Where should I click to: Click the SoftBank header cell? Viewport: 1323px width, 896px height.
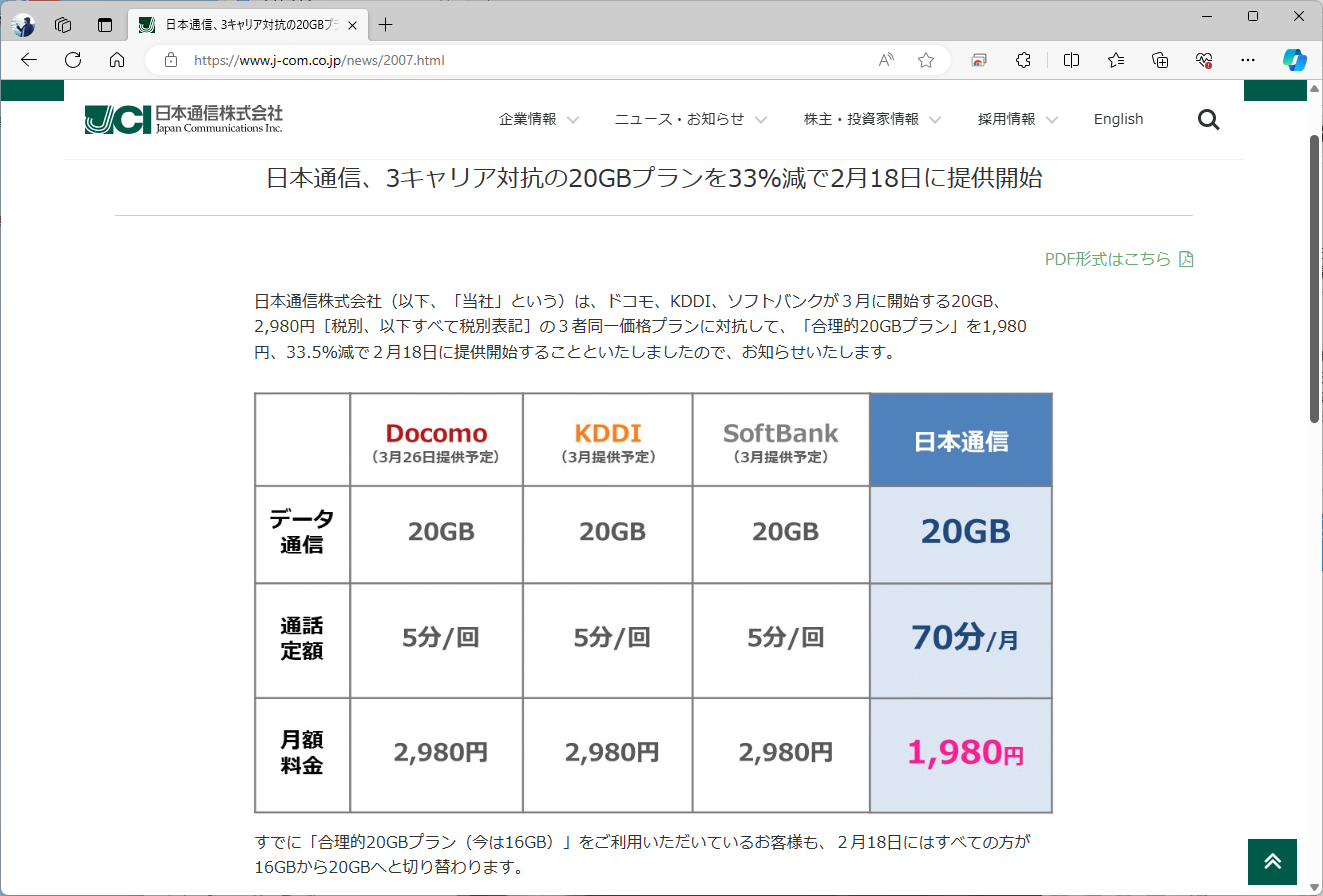point(781,440)
